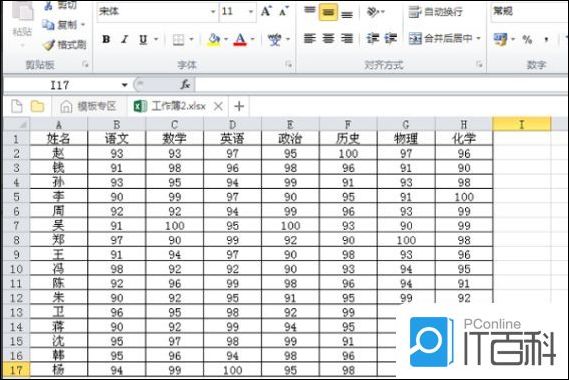Viewport: 569px width, 380px height.
Task: Click the new document icon
Action: coord(17,106)
